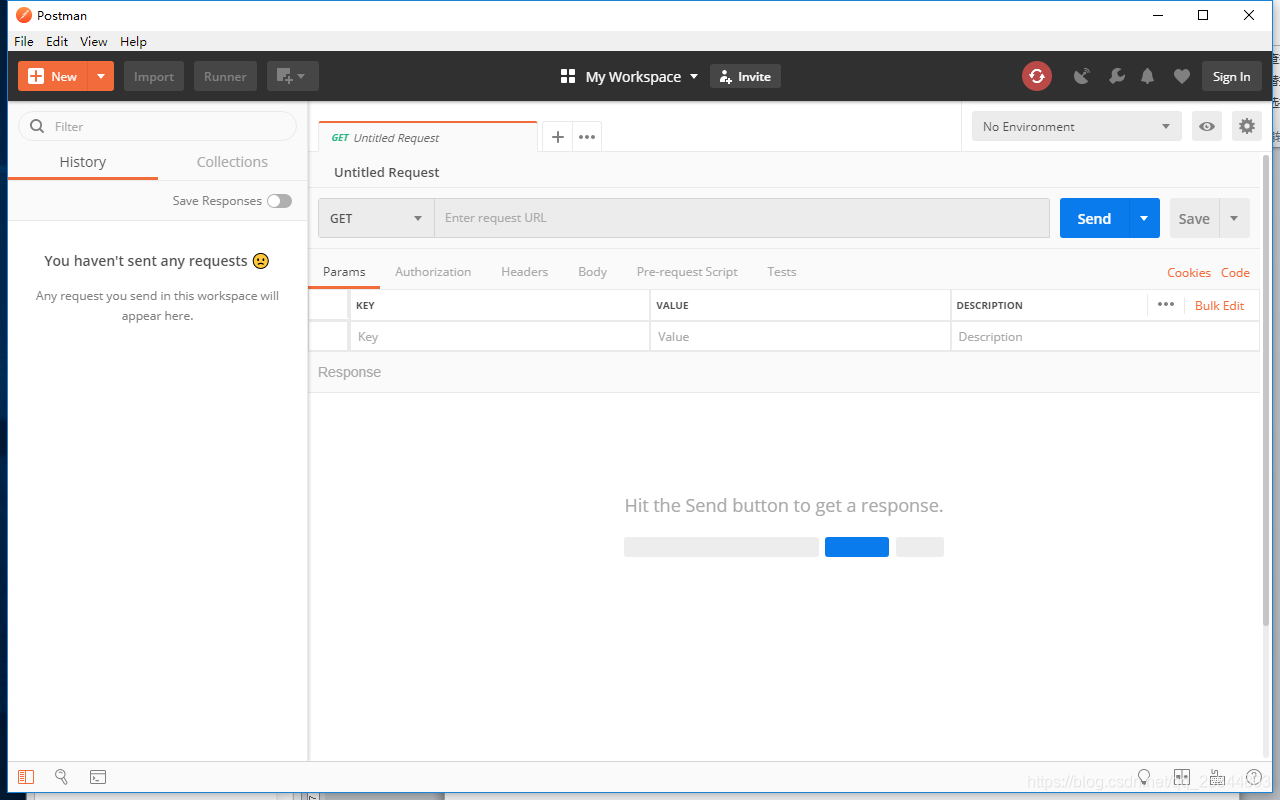Focus the sidebar Filter search field

[x=158, y=126]
